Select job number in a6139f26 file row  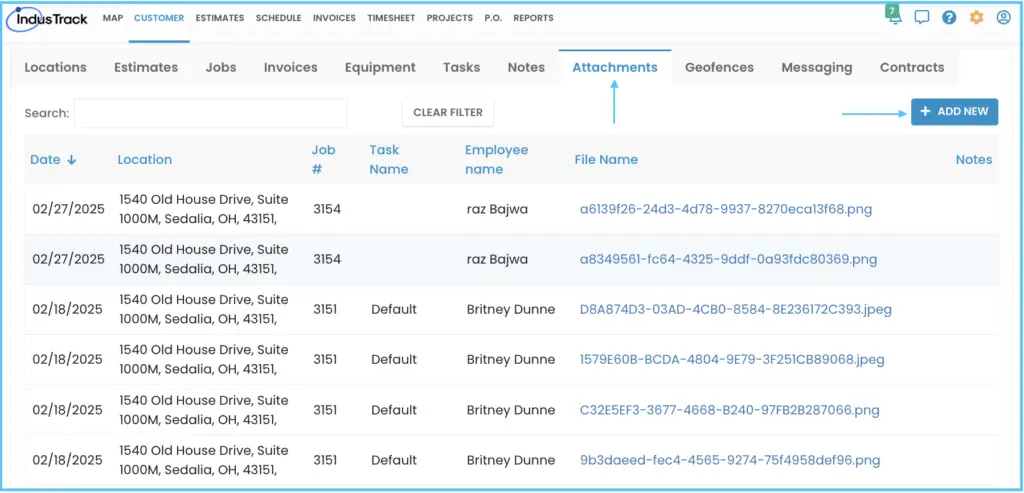[x=327, y=209]
